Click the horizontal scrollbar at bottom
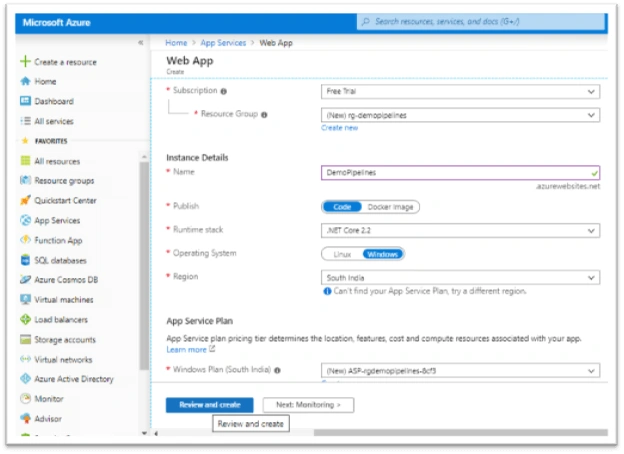This screenshot has height=454, width=624. click(x=460, y=433)
